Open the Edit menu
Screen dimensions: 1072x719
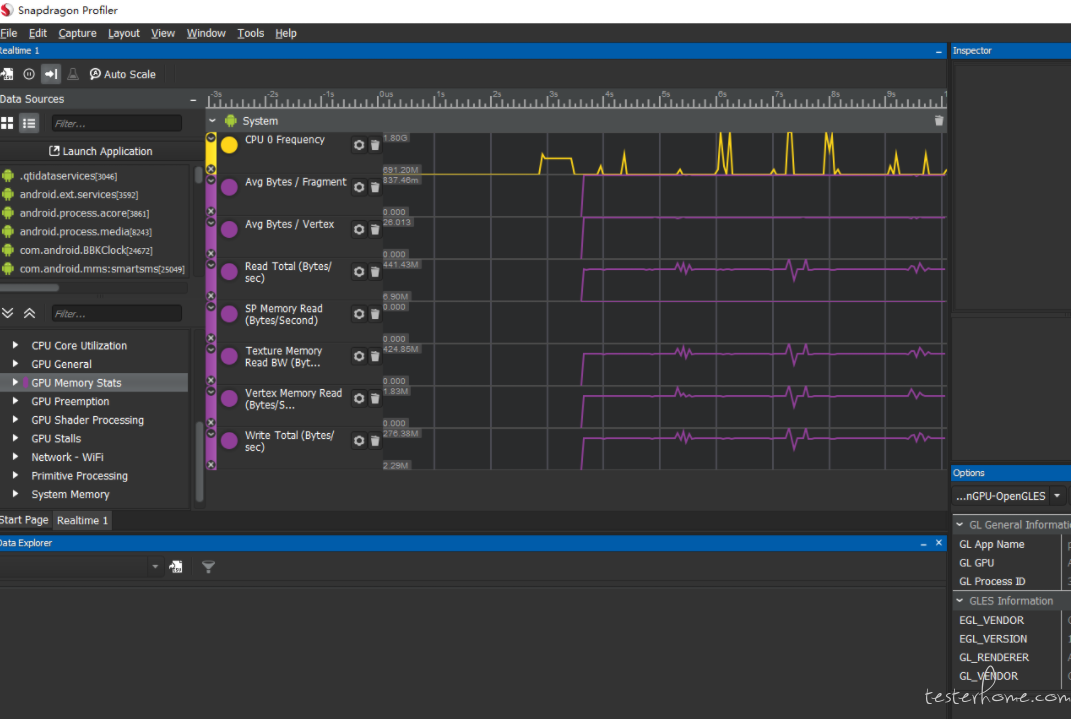point(38,33)
